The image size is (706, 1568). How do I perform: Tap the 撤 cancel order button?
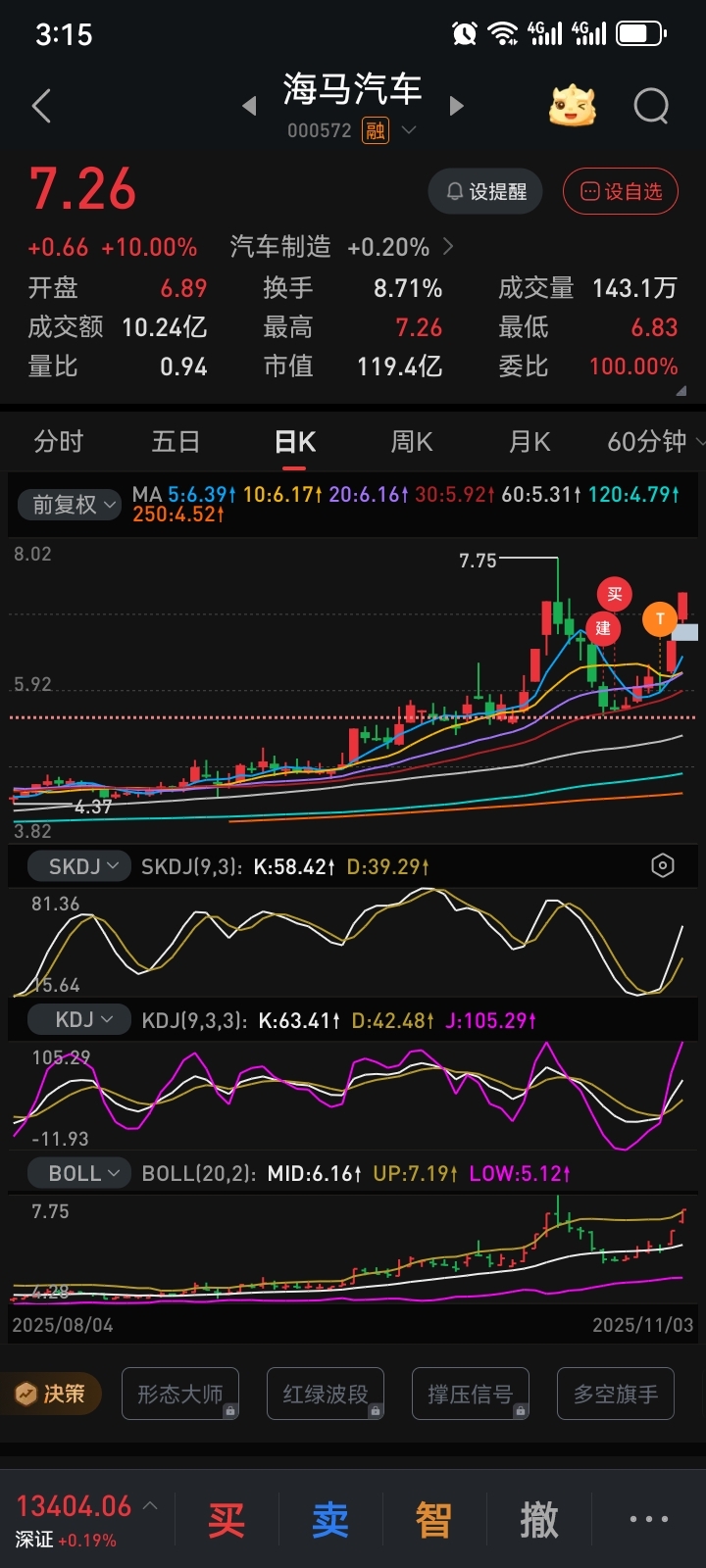click(538, 1520)
